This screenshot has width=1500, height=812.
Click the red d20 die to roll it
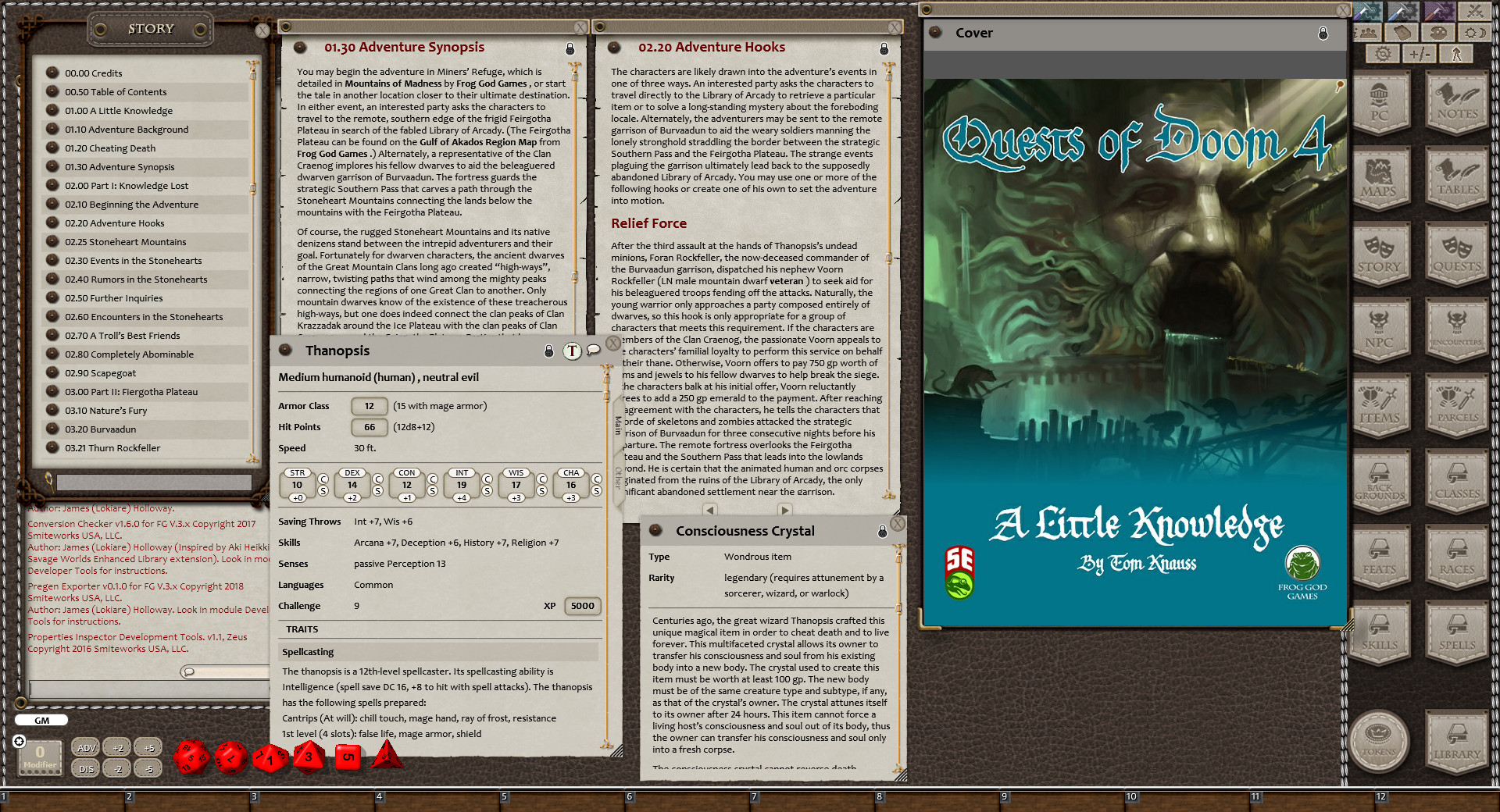pyautogui.click(x=192, y=757)
